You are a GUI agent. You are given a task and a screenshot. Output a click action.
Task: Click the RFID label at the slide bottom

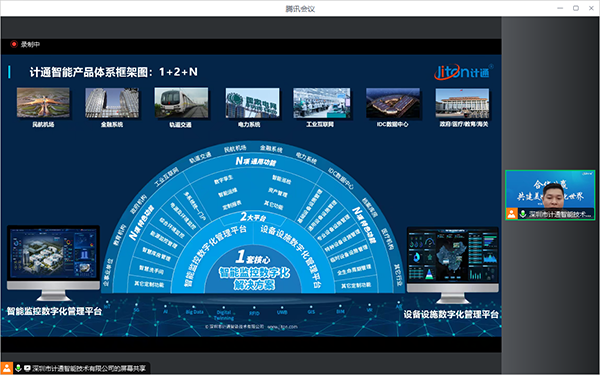coord(254,313)
